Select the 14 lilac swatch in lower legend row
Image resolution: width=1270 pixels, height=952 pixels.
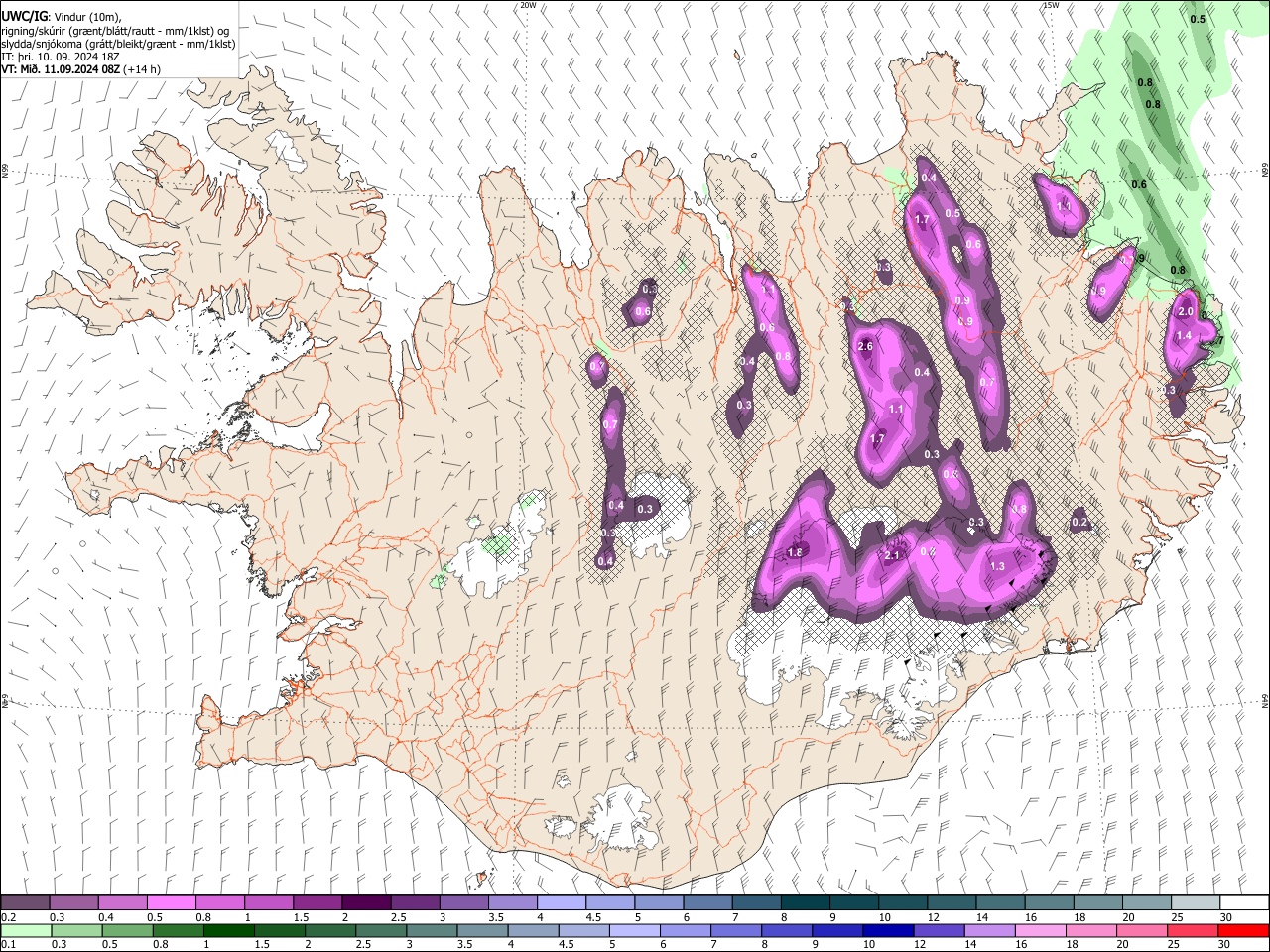[989, 930]
